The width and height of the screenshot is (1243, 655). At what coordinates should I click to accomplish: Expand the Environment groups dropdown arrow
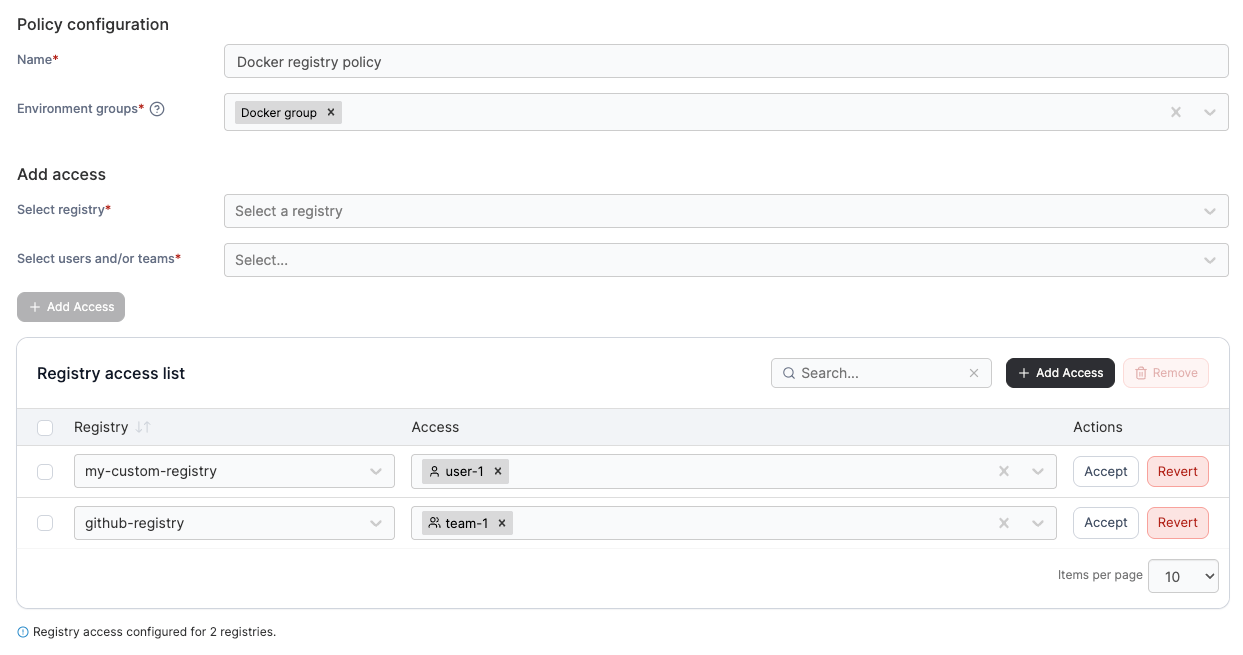(x=1210, y=112)
